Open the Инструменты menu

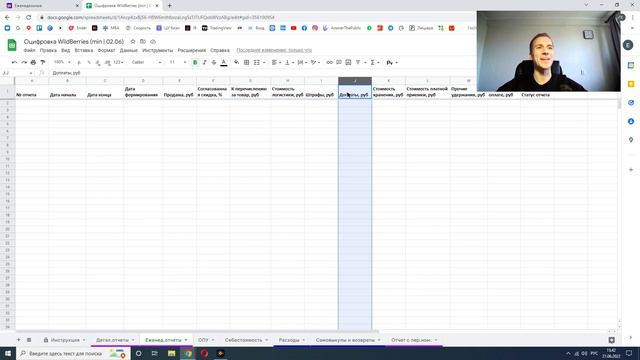[x=158, y=51]
